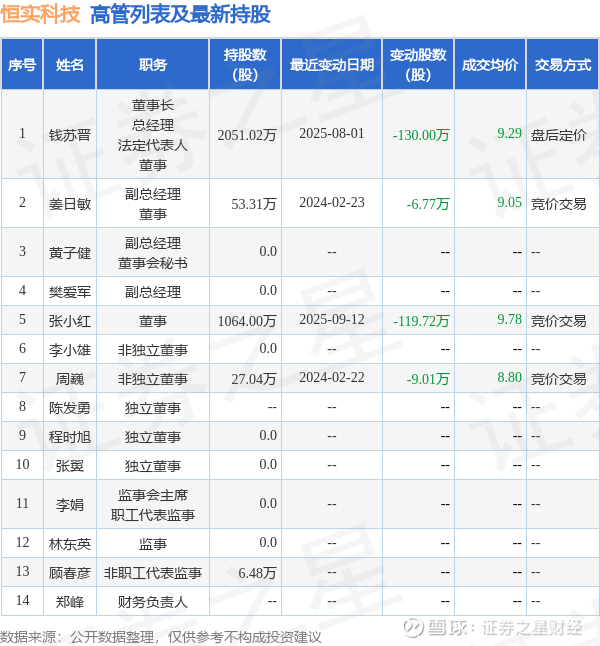Click the 恒实科技 title text
600x646 pixels.
(x=40, y=14)
